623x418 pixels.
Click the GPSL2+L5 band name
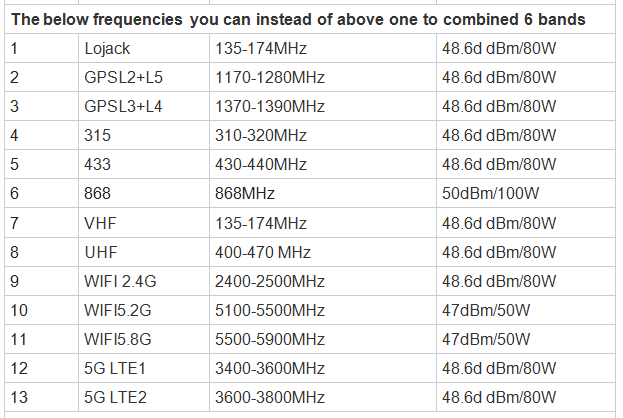click(x=123, y=77)
